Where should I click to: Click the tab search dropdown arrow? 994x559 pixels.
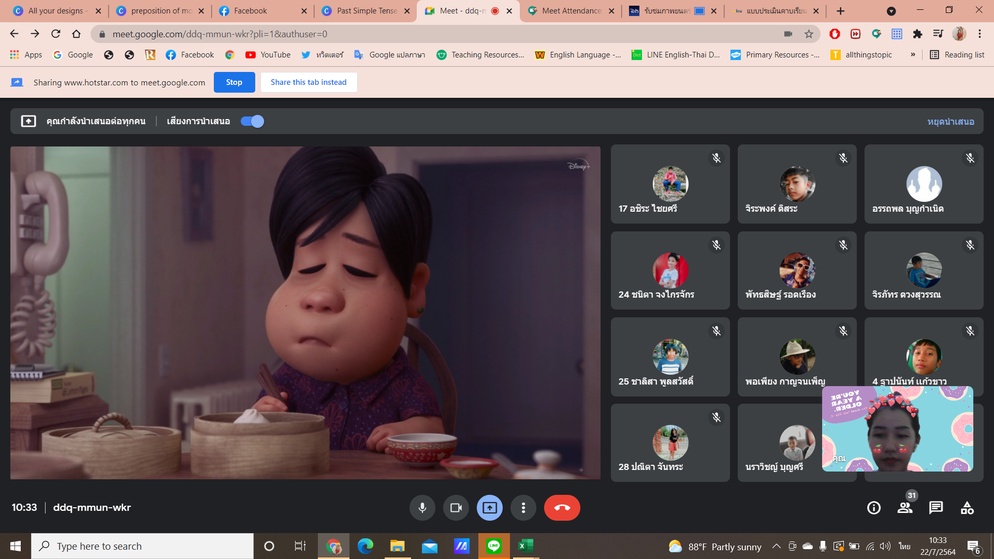coord(891,11)
